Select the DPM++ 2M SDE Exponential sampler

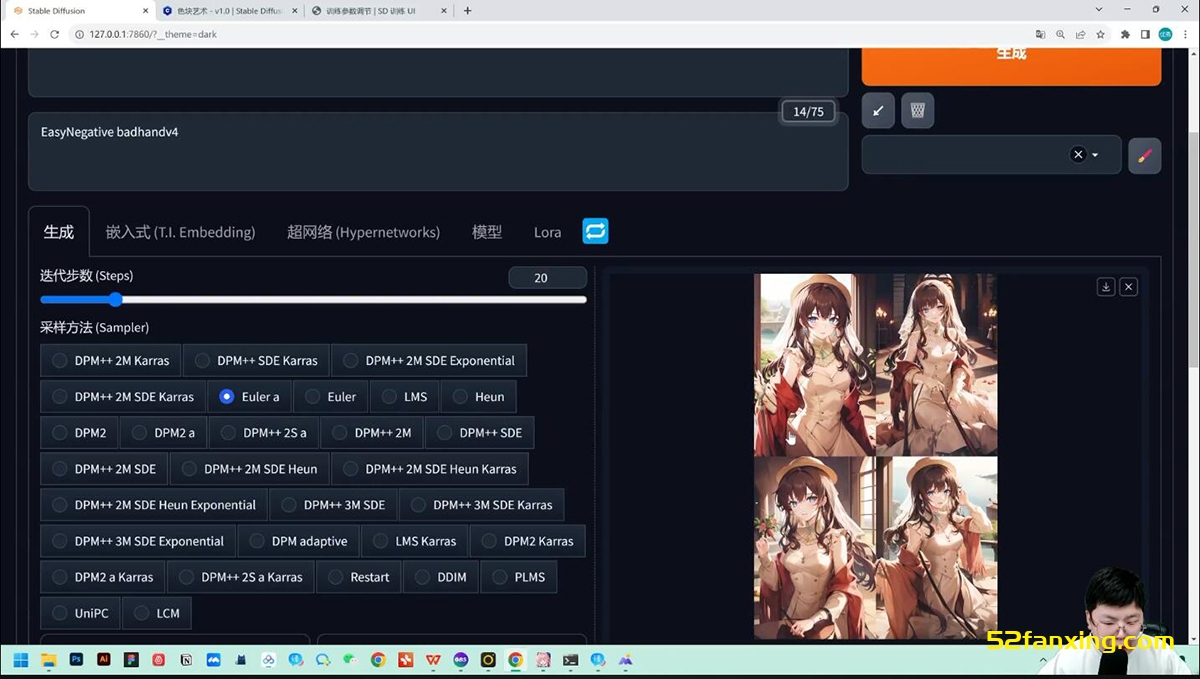tap(429, 360)
